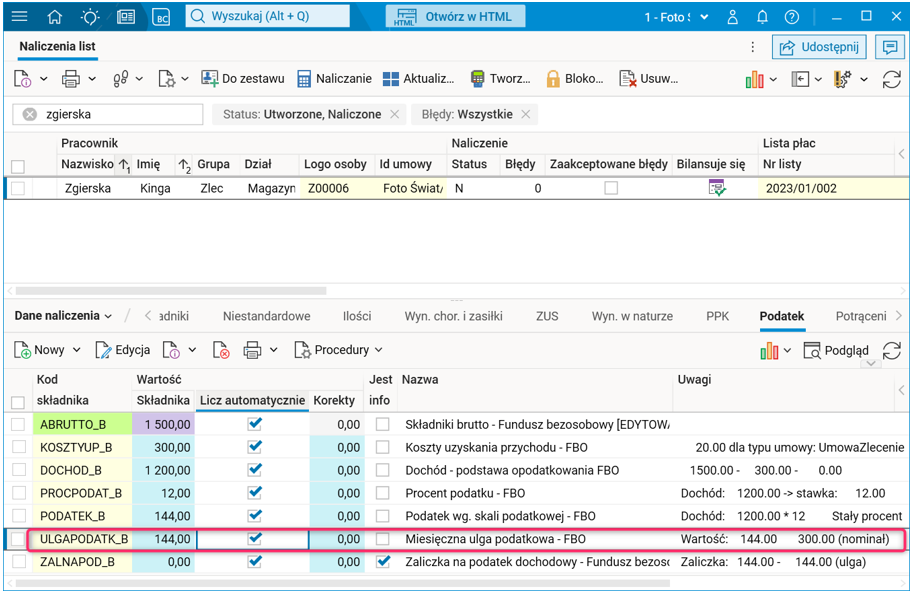Click the Blokowanie padlock icon
The width and height of the screenshot is (914, 596).
point(553,79)
